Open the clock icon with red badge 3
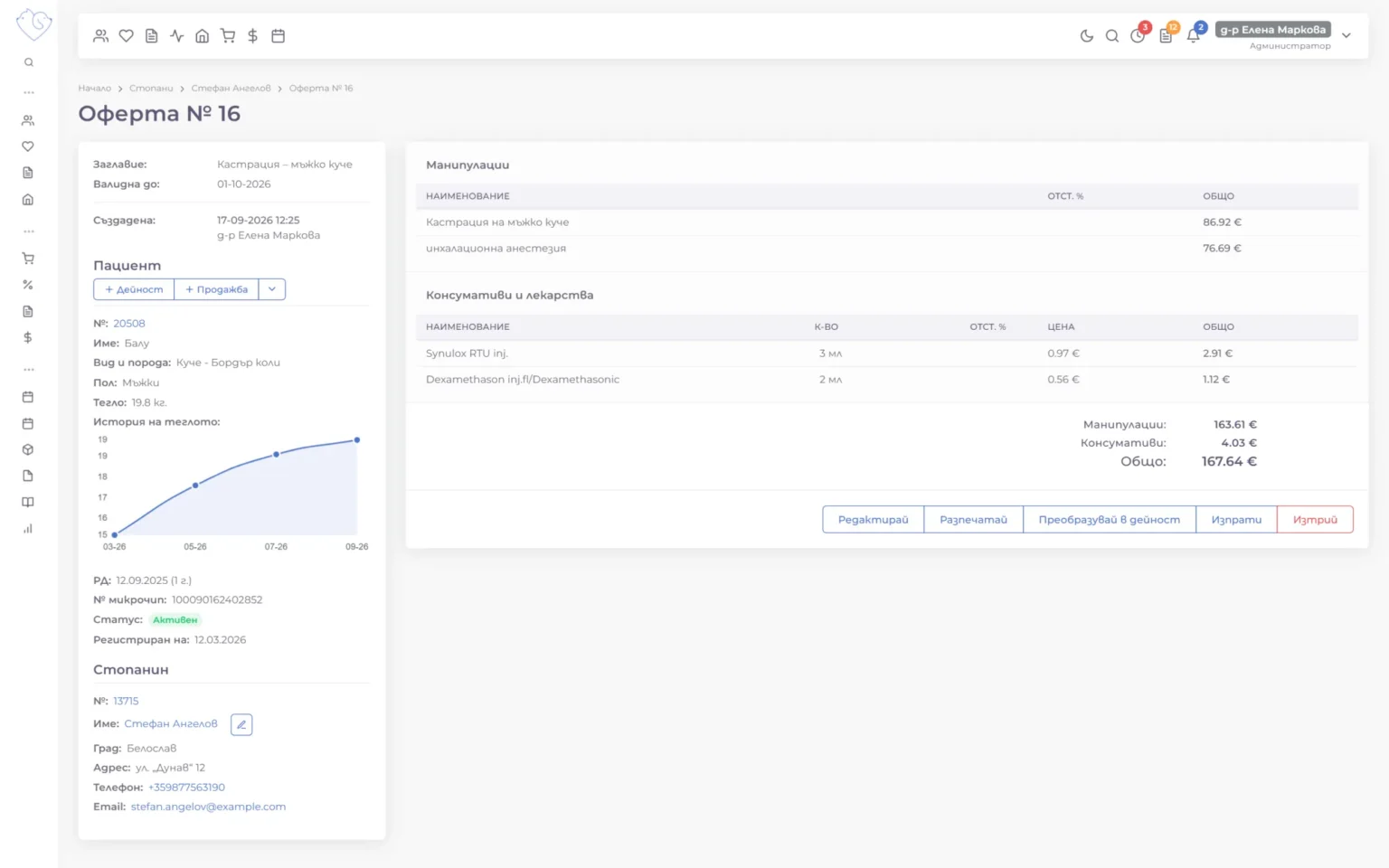This screenshot has height=868, width=1389. [x=1138, y=36]
